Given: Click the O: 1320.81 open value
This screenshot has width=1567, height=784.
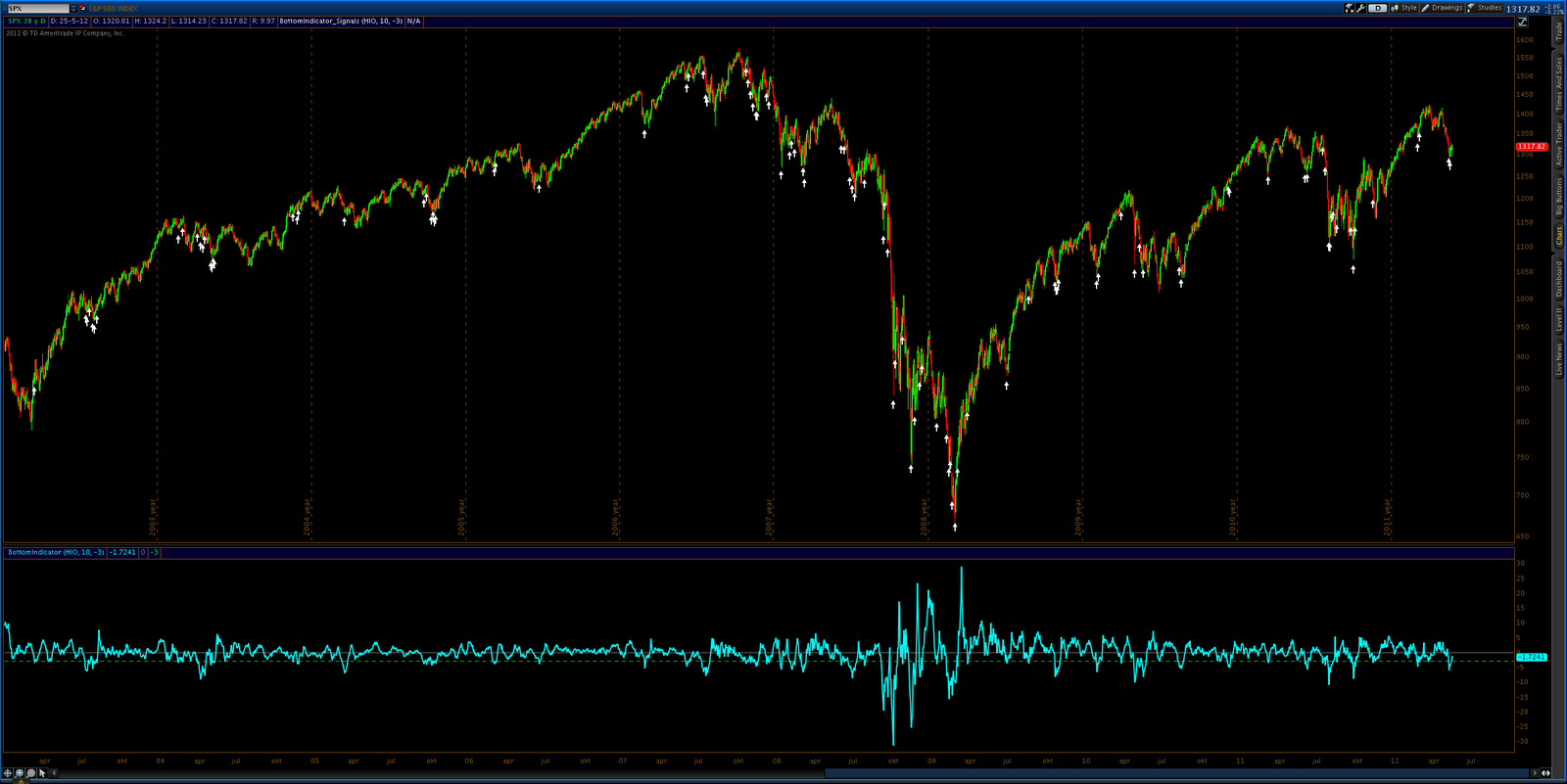Looking at the screenshot, I should tap(111, 21).
